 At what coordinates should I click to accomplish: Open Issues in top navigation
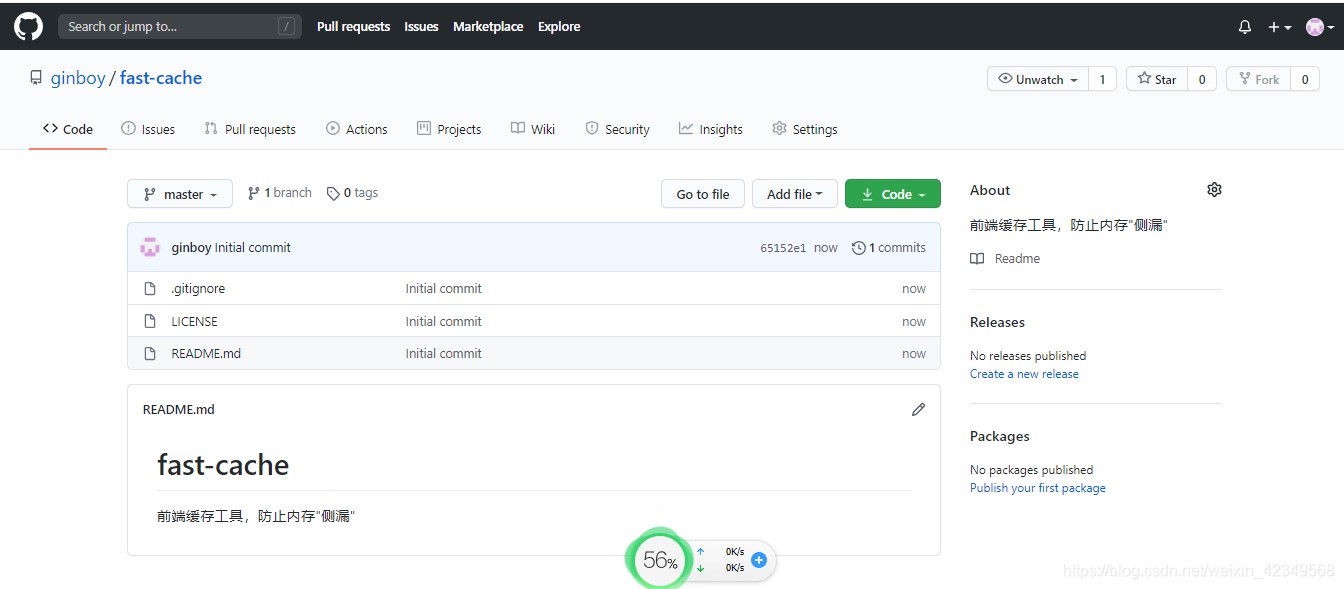click(421, 27)
